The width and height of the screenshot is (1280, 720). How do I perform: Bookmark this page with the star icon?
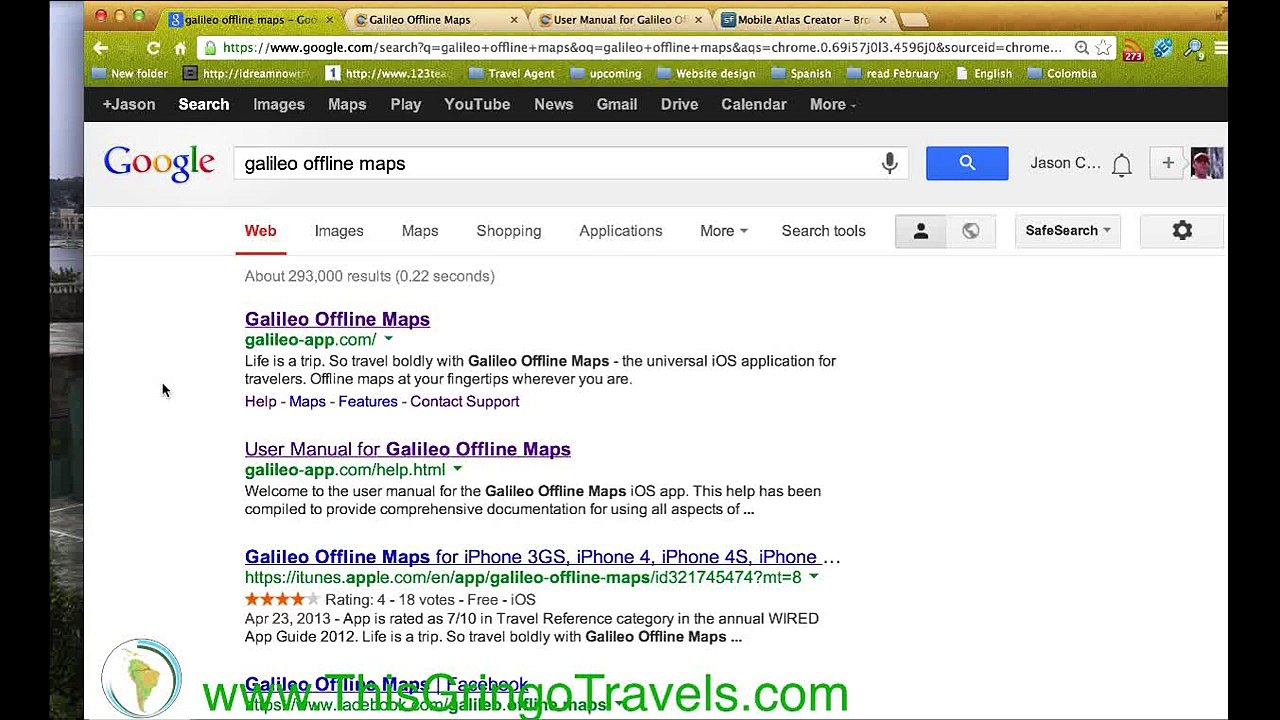[x=1103, y=48]
